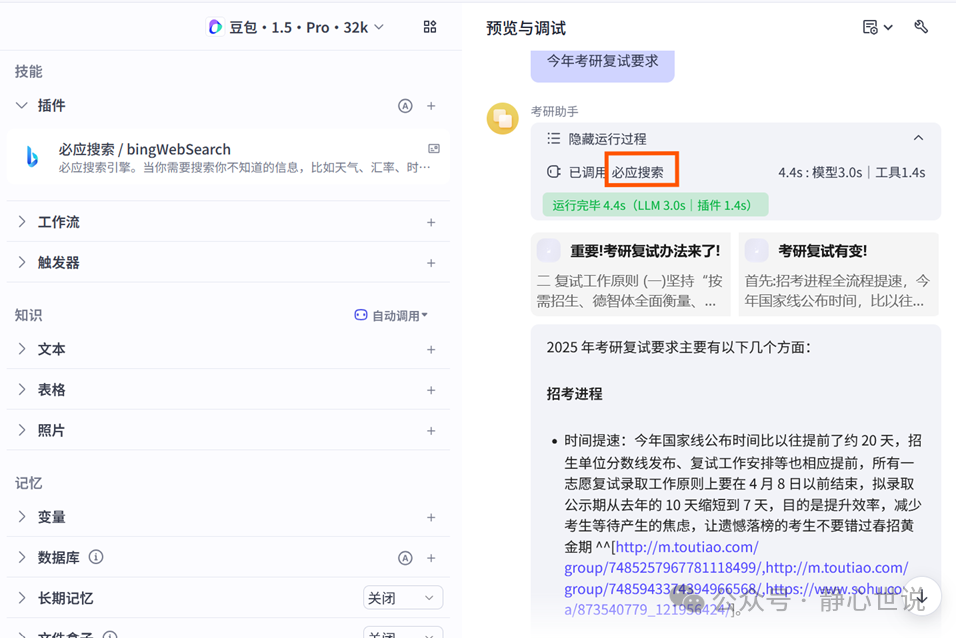Add a new plugin with the plus button
The width and height of the screenshot is (956, 638).
(432, 105)
